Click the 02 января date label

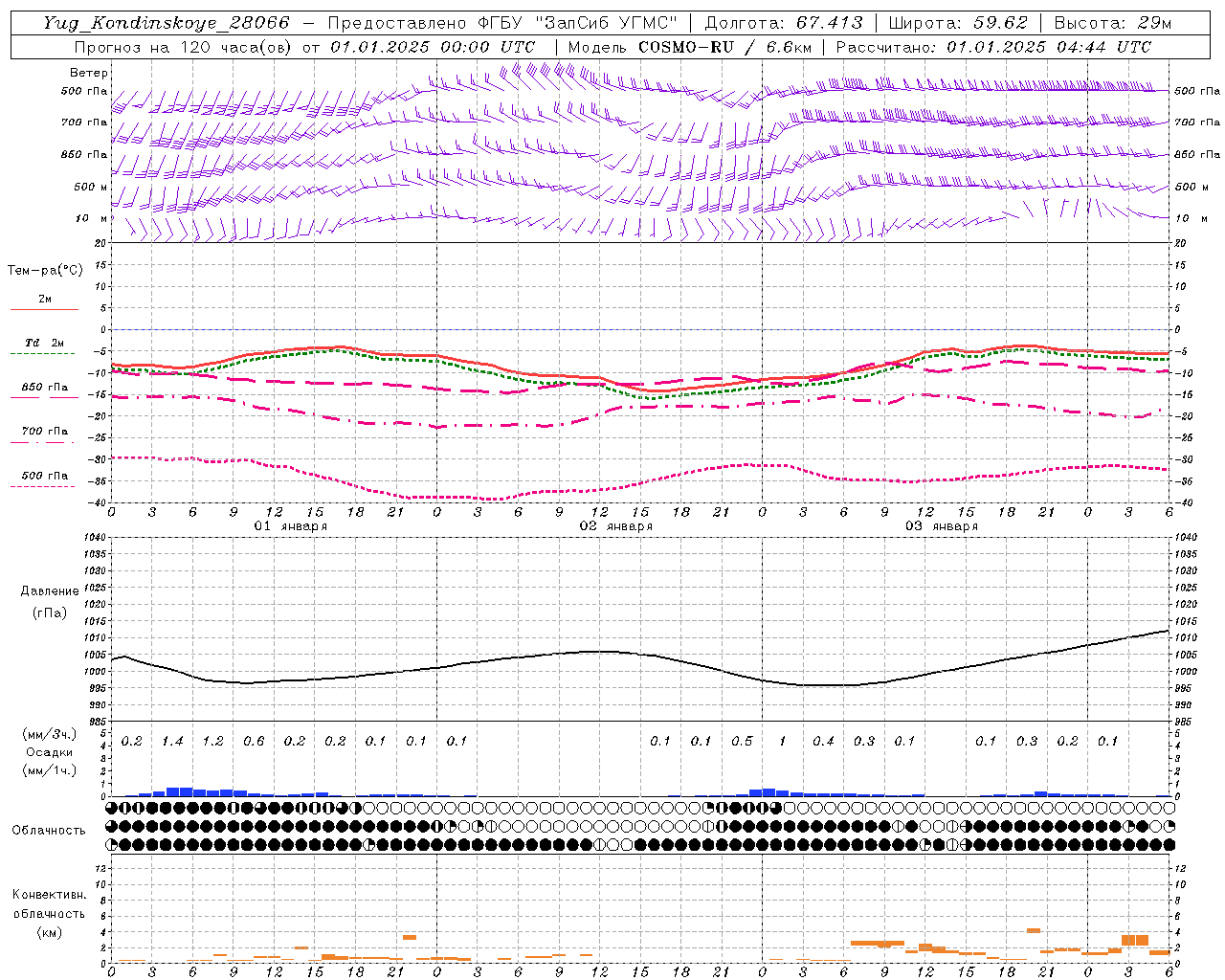616,526
